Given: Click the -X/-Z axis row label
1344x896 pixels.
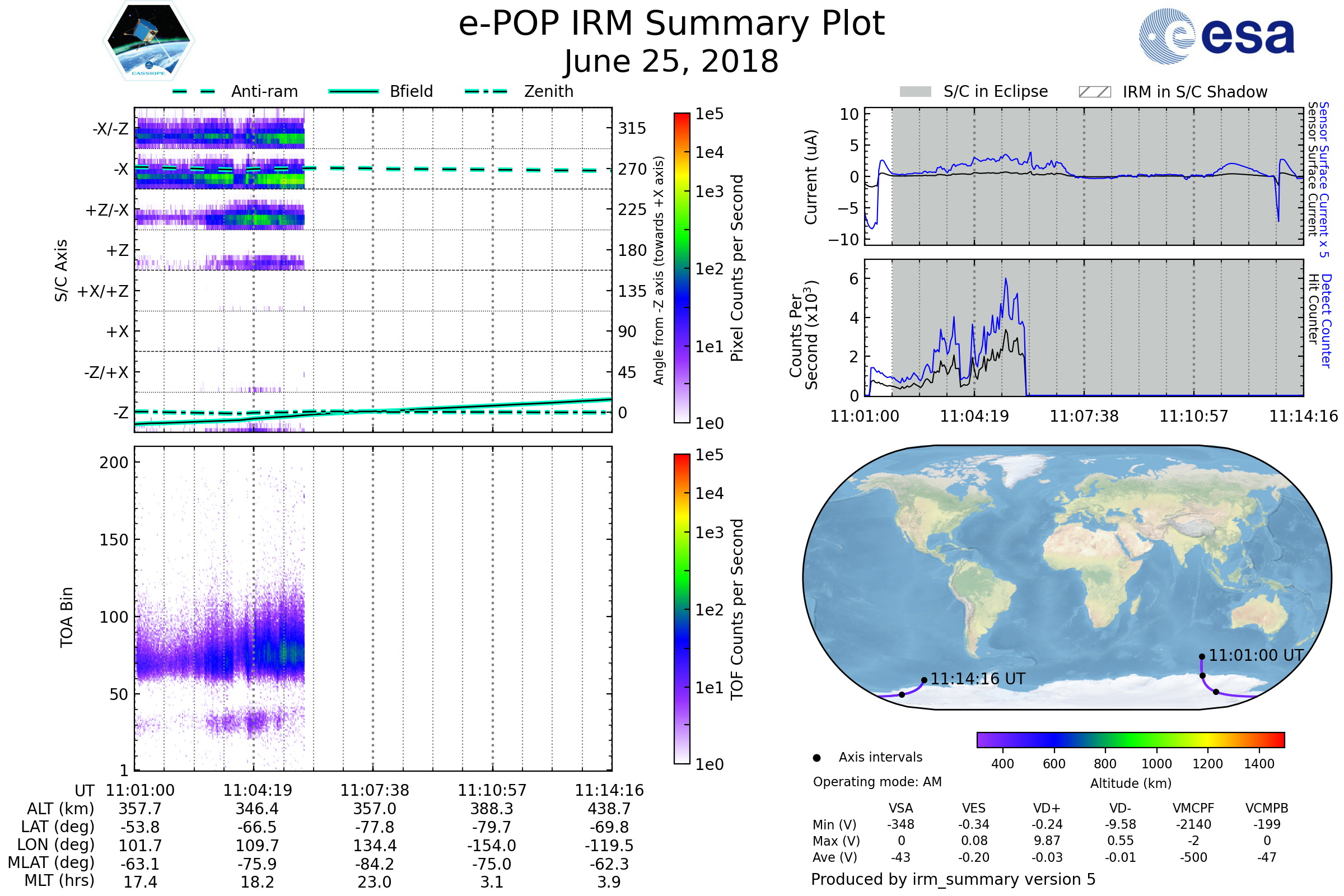Looking at the screenshot, I should (x=110, y=129).
